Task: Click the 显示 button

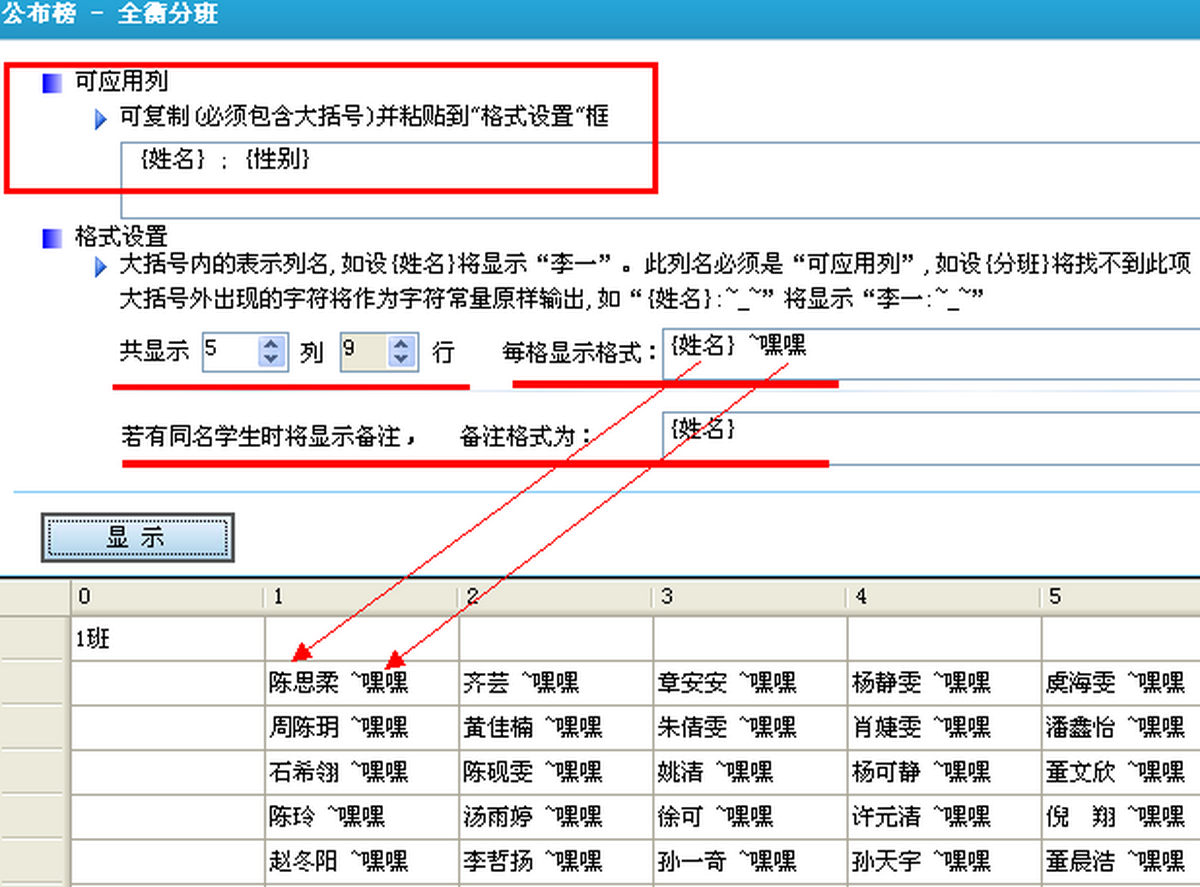Action: pyautogui.click(x=137, y=538)
